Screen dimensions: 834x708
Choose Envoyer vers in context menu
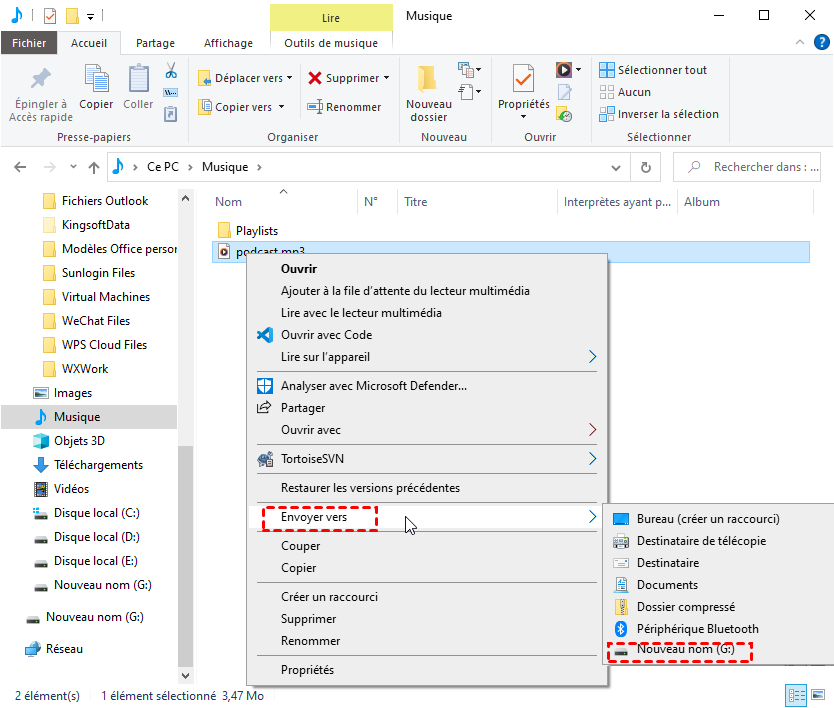(314, 518)
